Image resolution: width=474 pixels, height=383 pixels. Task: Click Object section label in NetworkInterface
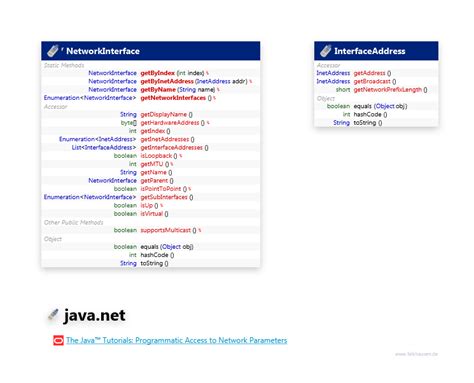coord(53,239)
